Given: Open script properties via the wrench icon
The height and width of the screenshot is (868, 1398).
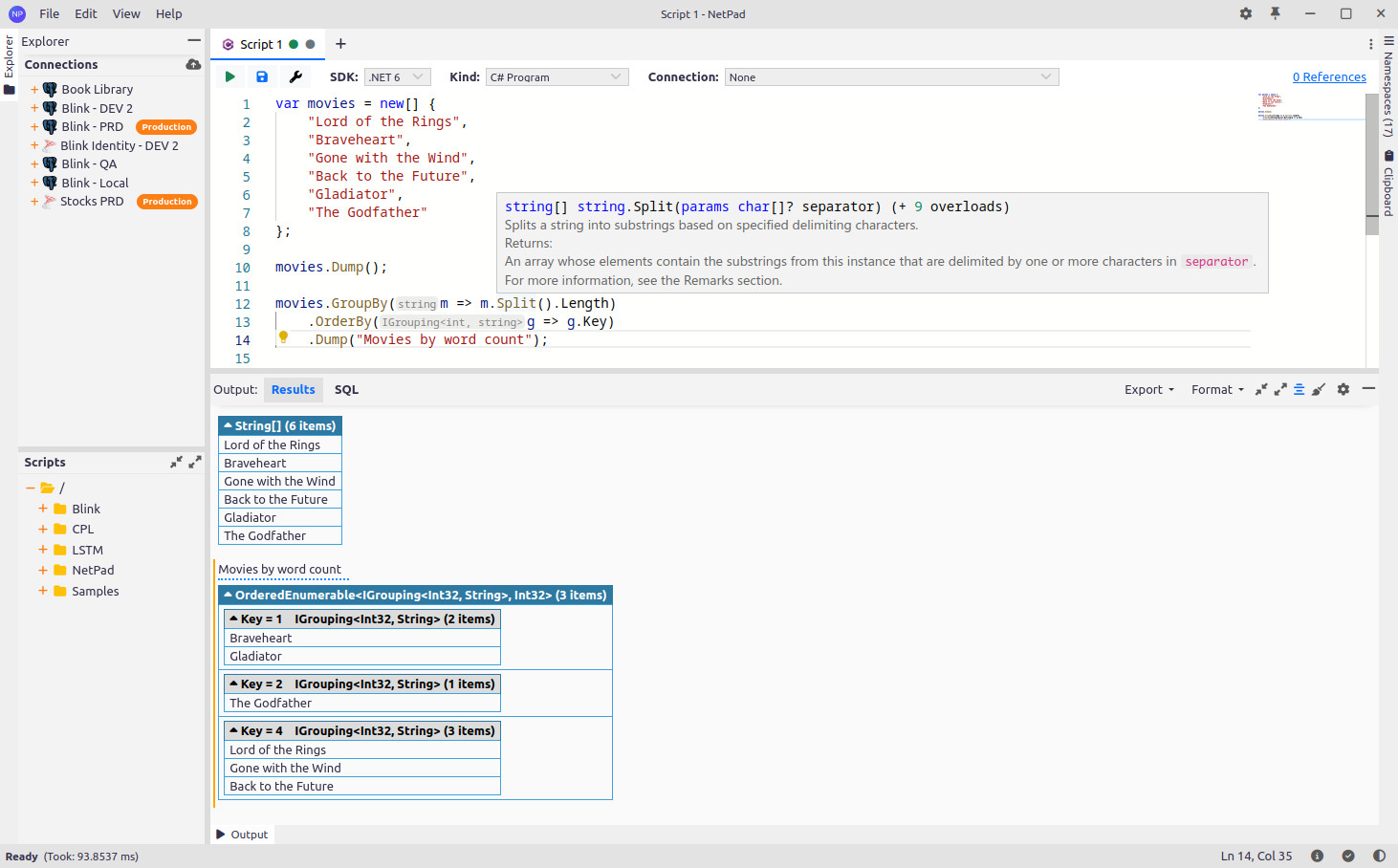Looking at the screenshot, I should point(295,76).
